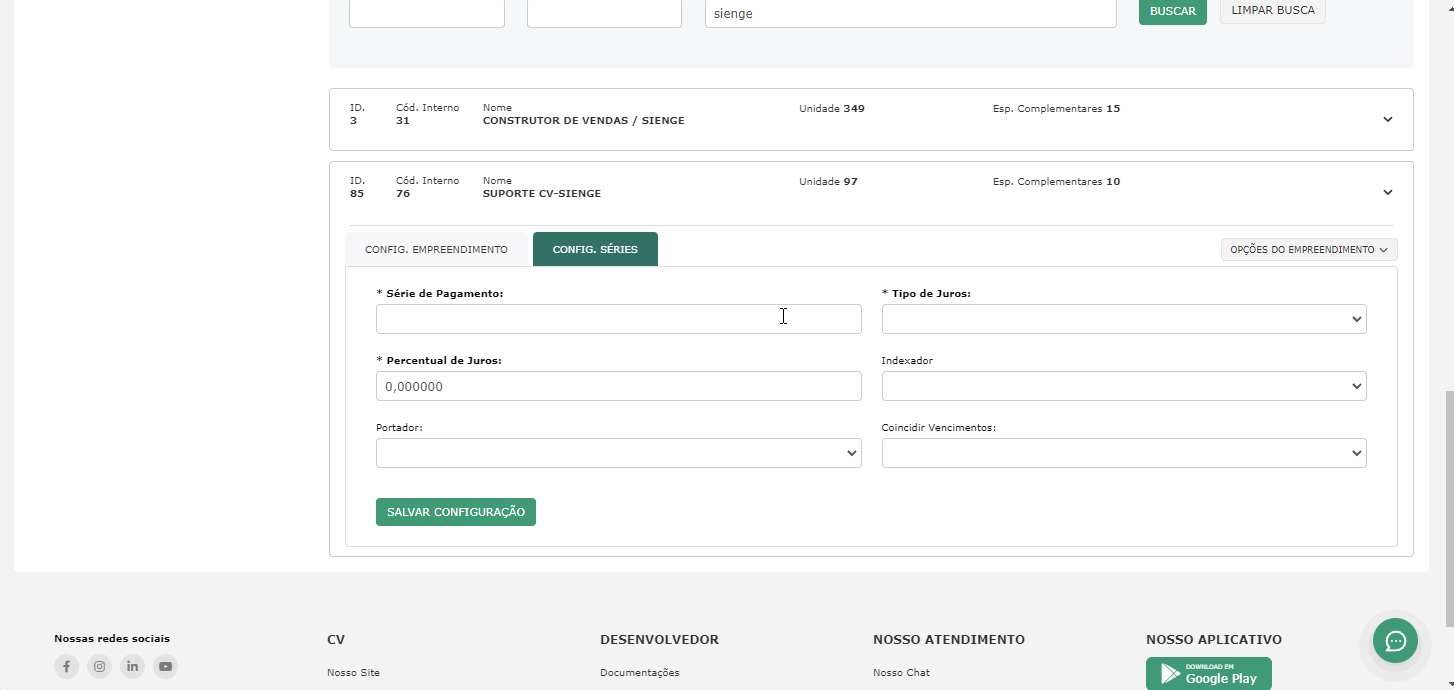The height and width of the screenshot is (690, 1454).
Task: Open the Indexador dropdown
Action: click(x=1124, y=386)
